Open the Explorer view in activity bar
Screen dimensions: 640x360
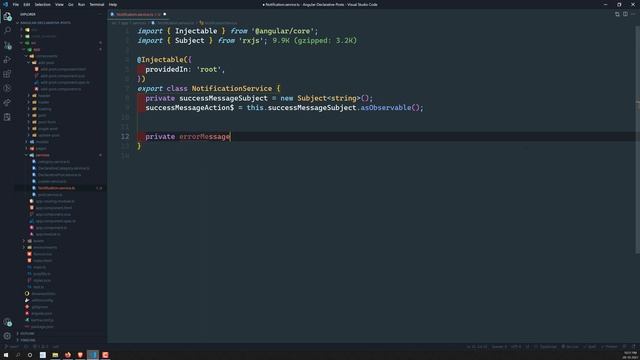tap(7, 16)
